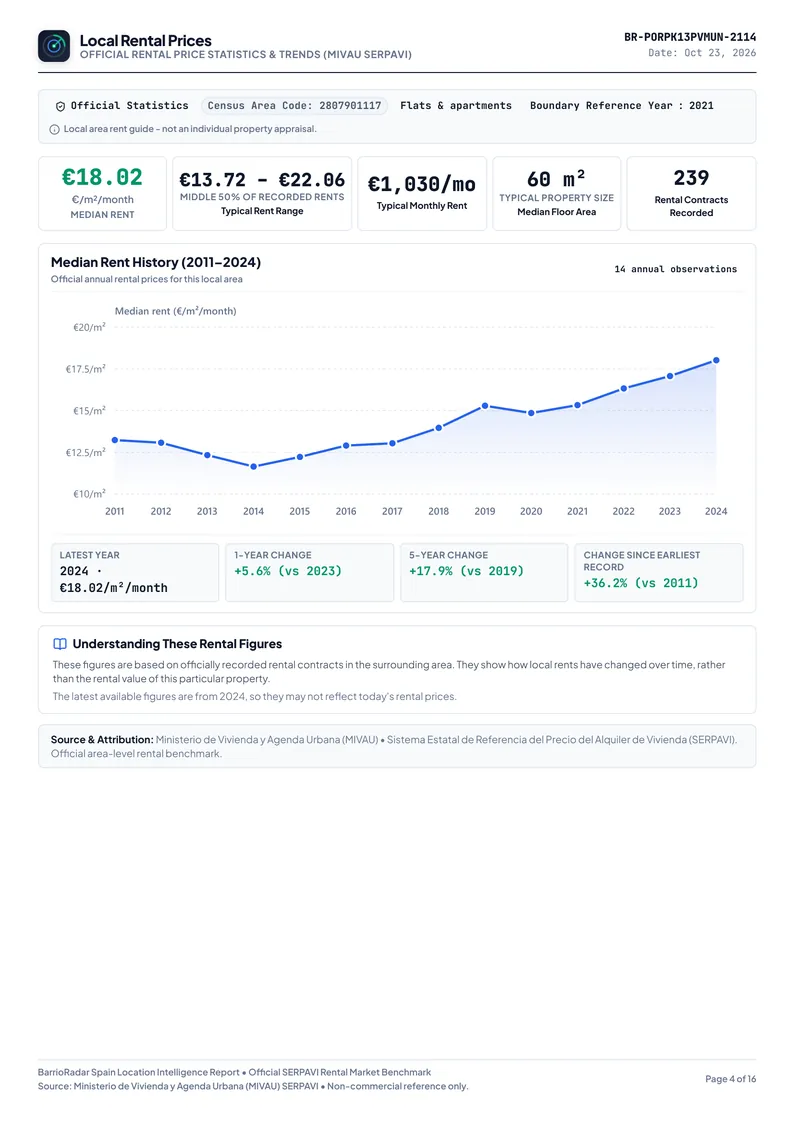Click the 2022 data point on the chart
This screenshot has width=794, height=1123.
(x=624, y=388)
